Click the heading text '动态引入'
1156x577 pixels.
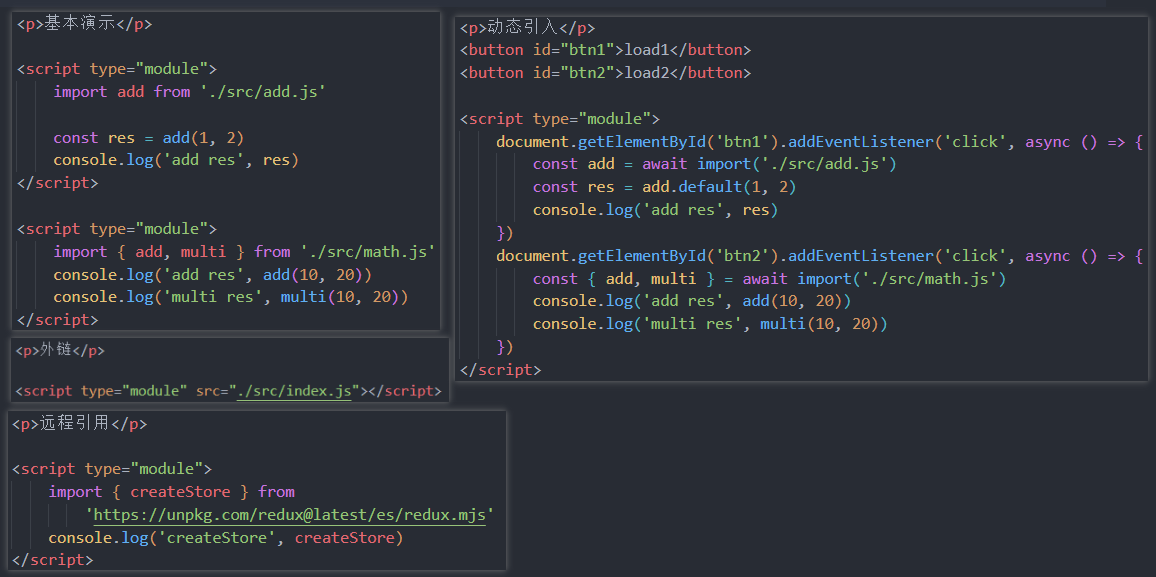click(x=523, y=28)
